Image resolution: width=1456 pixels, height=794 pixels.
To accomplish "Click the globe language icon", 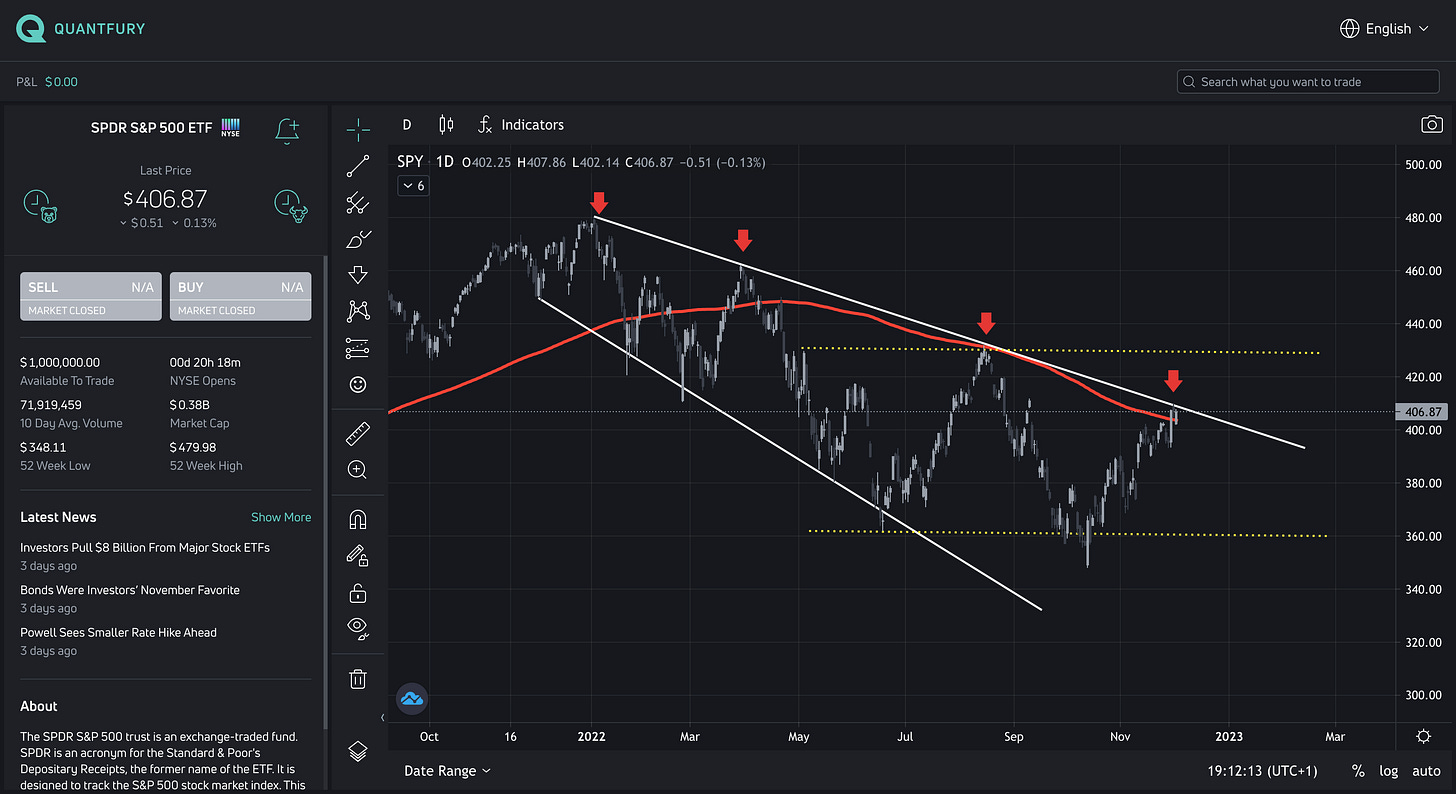I will point(1349,29).
